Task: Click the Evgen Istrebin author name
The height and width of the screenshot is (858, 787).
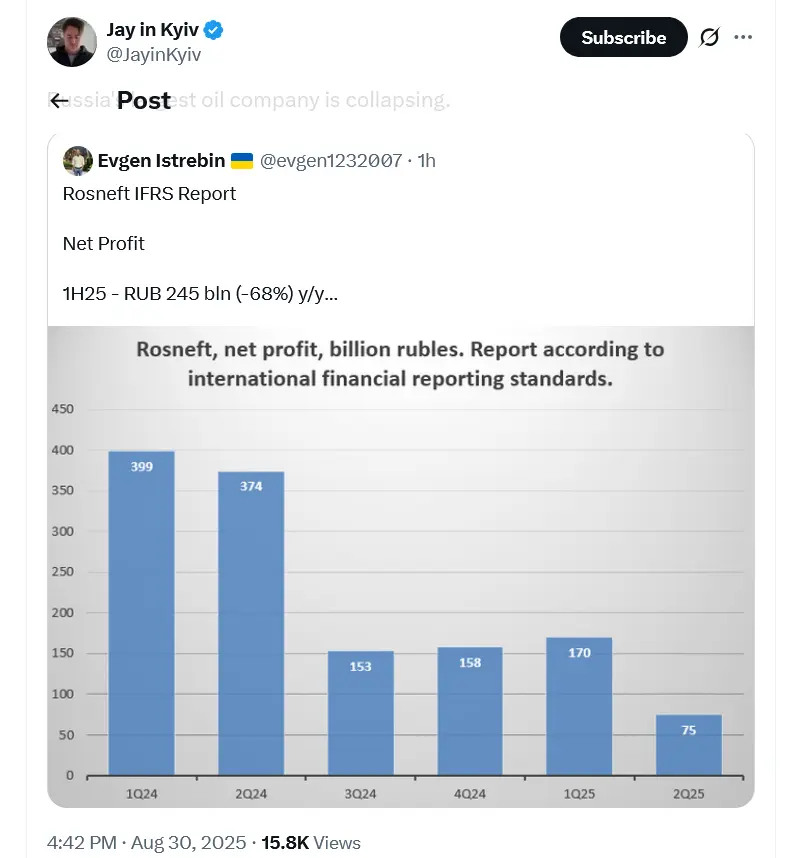Action: tap(161, 161)
